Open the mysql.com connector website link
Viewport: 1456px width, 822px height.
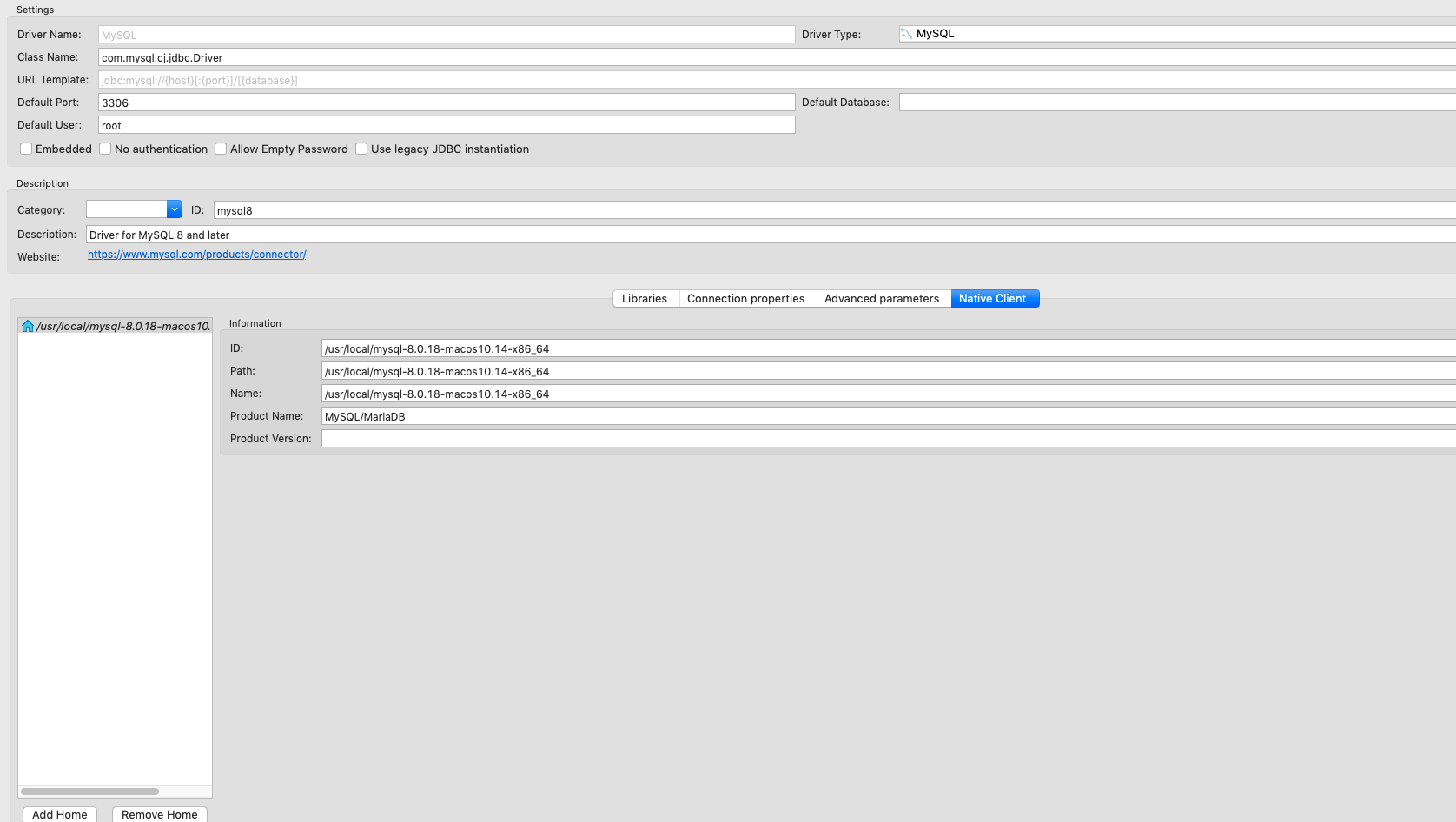[x=197, y=255]
